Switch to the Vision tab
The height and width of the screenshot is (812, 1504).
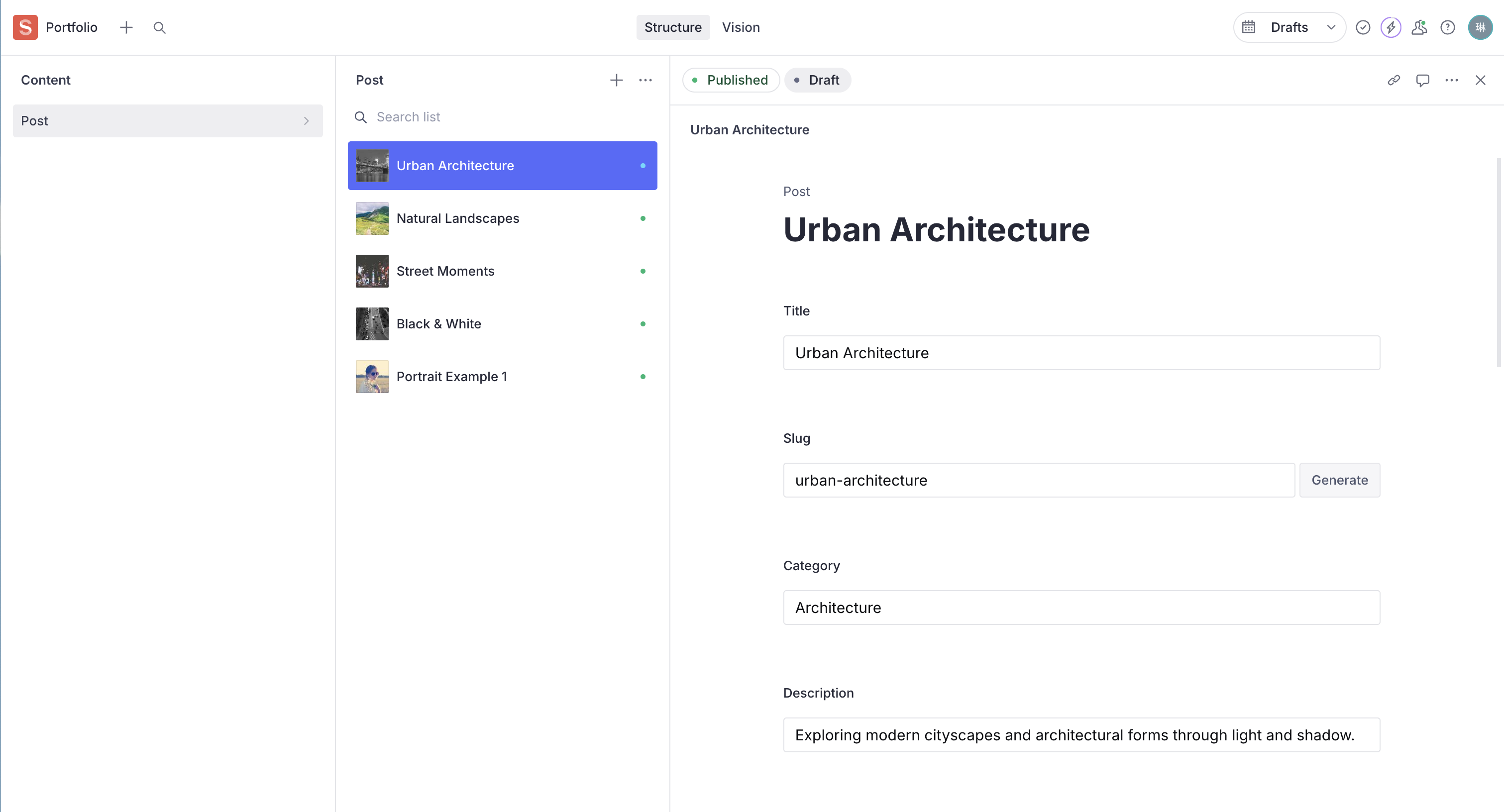click(x=741, y=27)
